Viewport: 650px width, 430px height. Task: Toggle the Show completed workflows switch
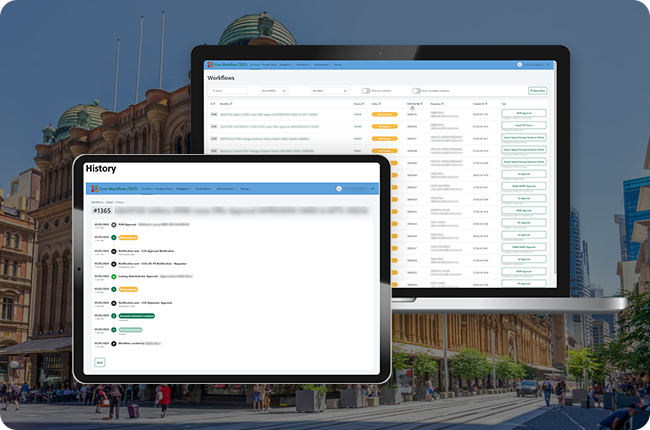tap(416, 91)
